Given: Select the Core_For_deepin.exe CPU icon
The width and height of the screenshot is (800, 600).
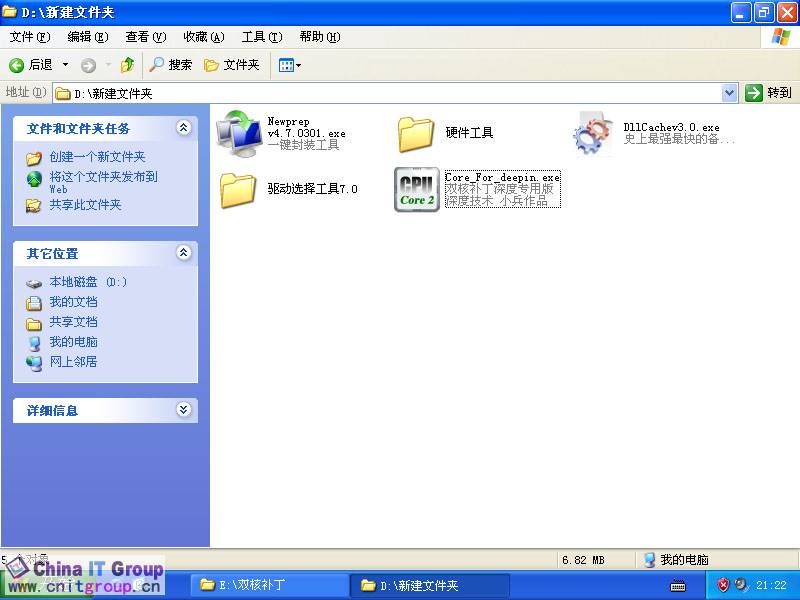Looking at the screenshot, I should 416,189.
